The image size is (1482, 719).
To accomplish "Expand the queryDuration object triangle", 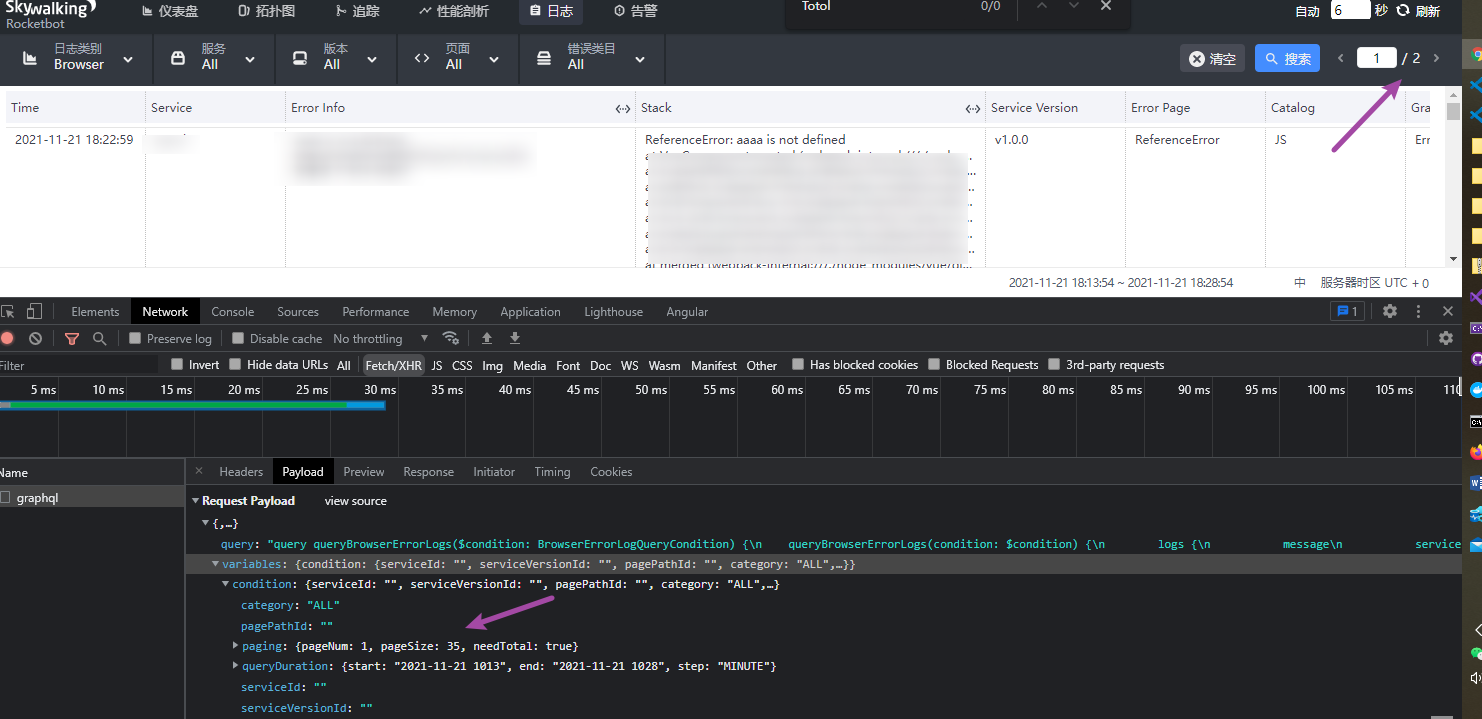I will pos(236,666).
